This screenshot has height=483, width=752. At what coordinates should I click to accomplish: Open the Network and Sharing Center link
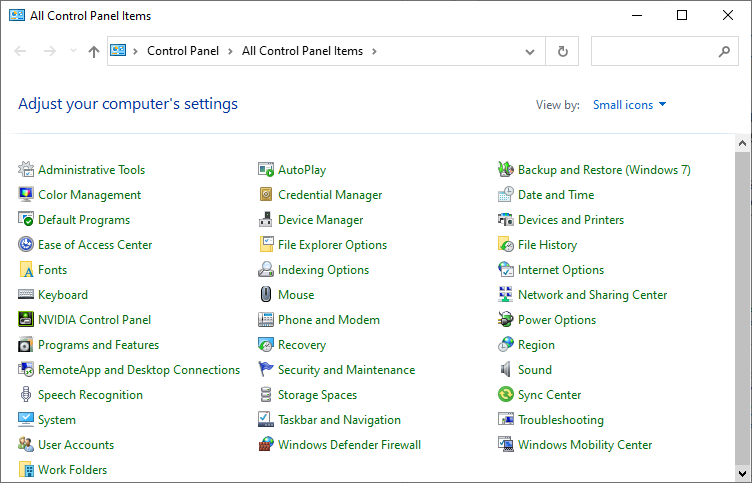(x=592, y=295)
